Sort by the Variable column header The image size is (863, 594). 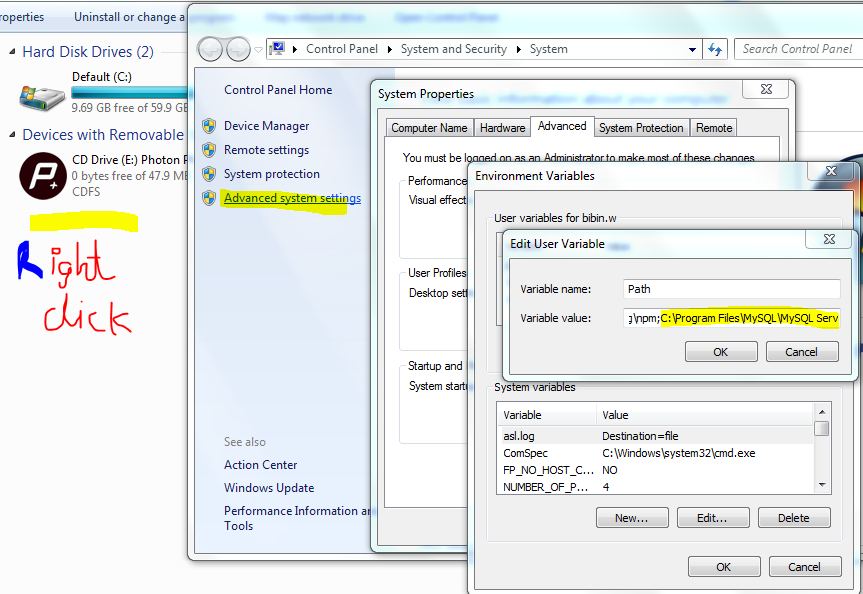547,415
